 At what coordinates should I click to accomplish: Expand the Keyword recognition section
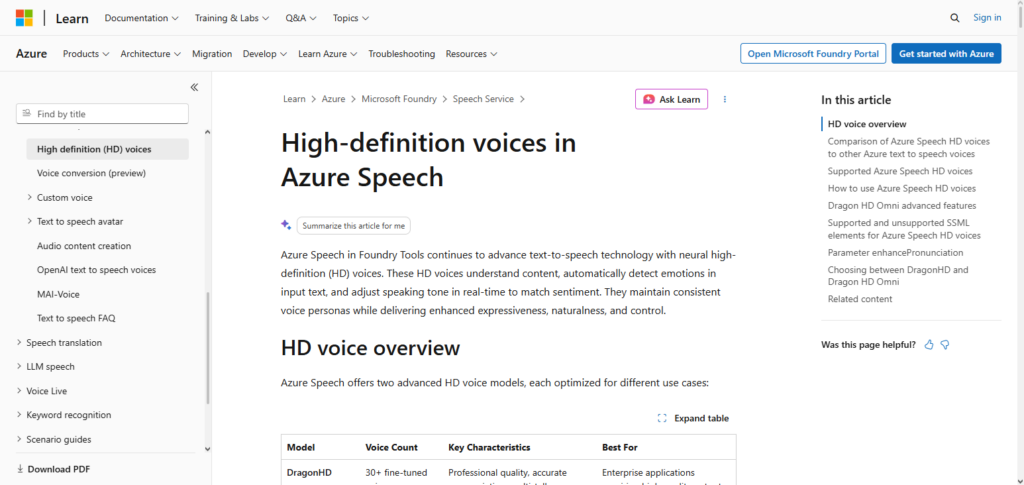coord(20,415)
